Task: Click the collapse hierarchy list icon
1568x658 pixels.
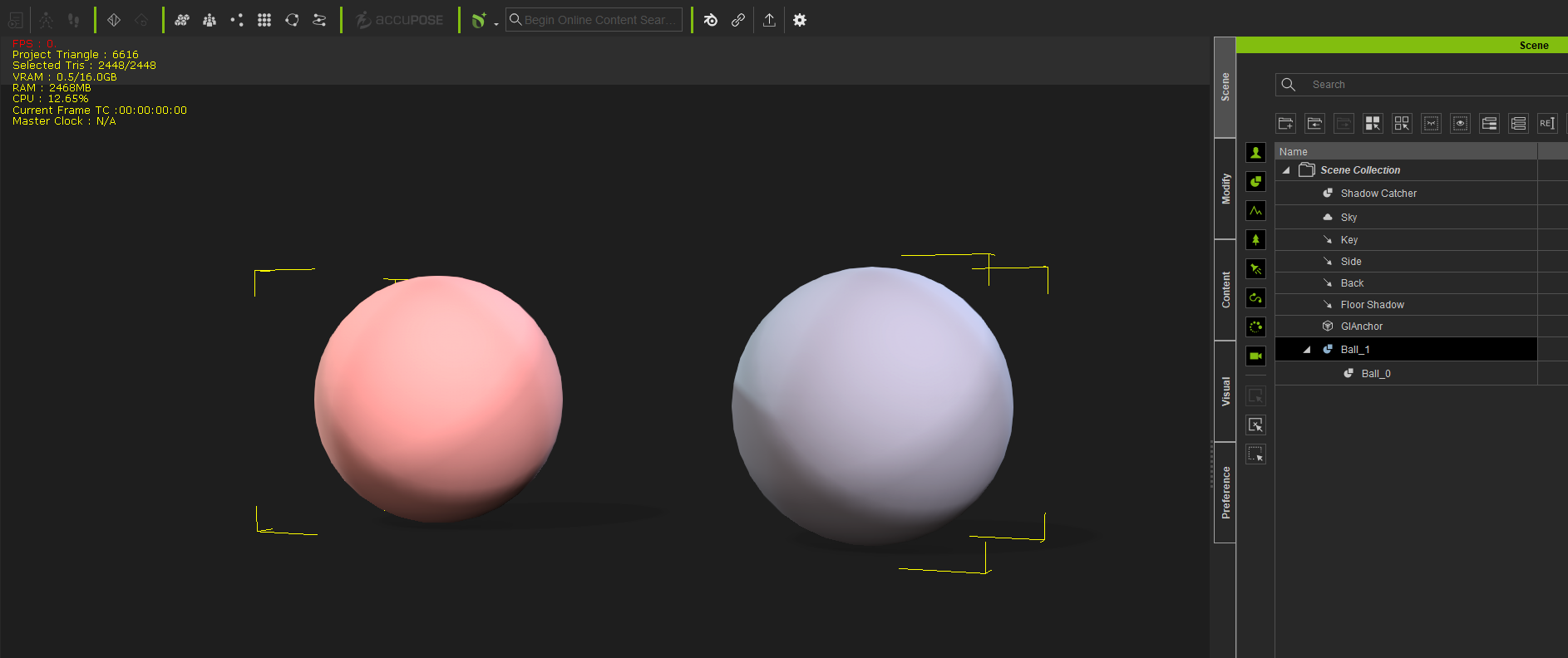Action: 1519,124
